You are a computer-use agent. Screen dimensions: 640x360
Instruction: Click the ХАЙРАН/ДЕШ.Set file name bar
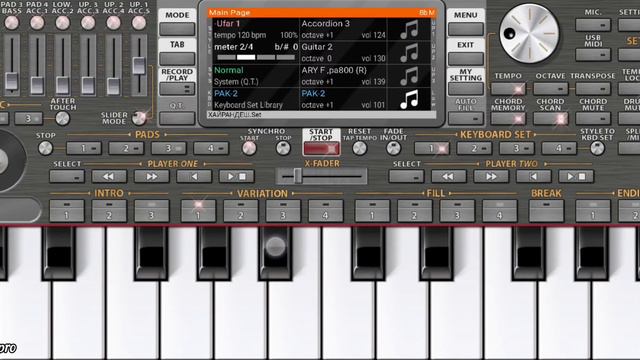322,115
